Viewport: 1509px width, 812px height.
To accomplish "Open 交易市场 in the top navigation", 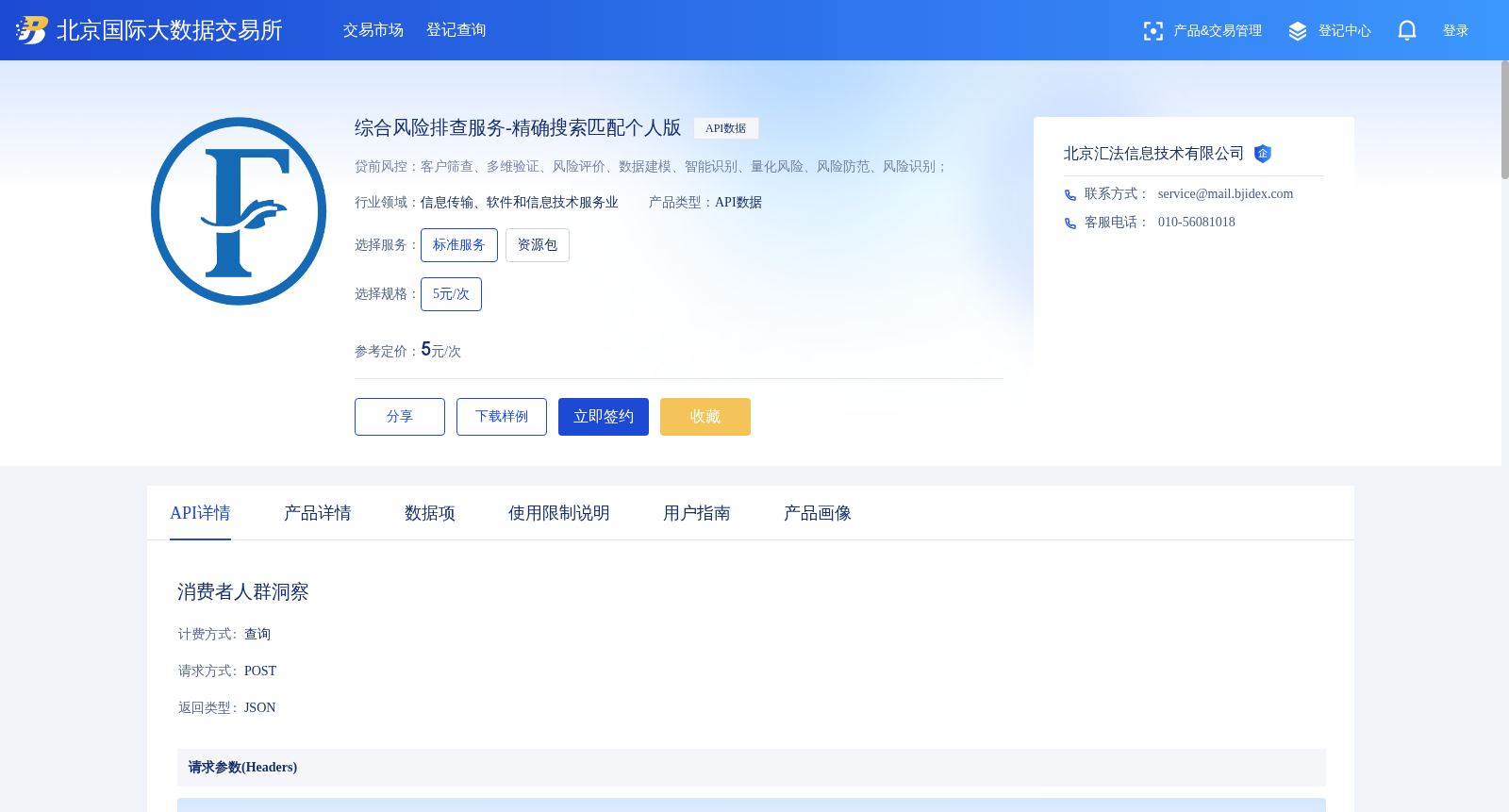I will coord(373,30).
